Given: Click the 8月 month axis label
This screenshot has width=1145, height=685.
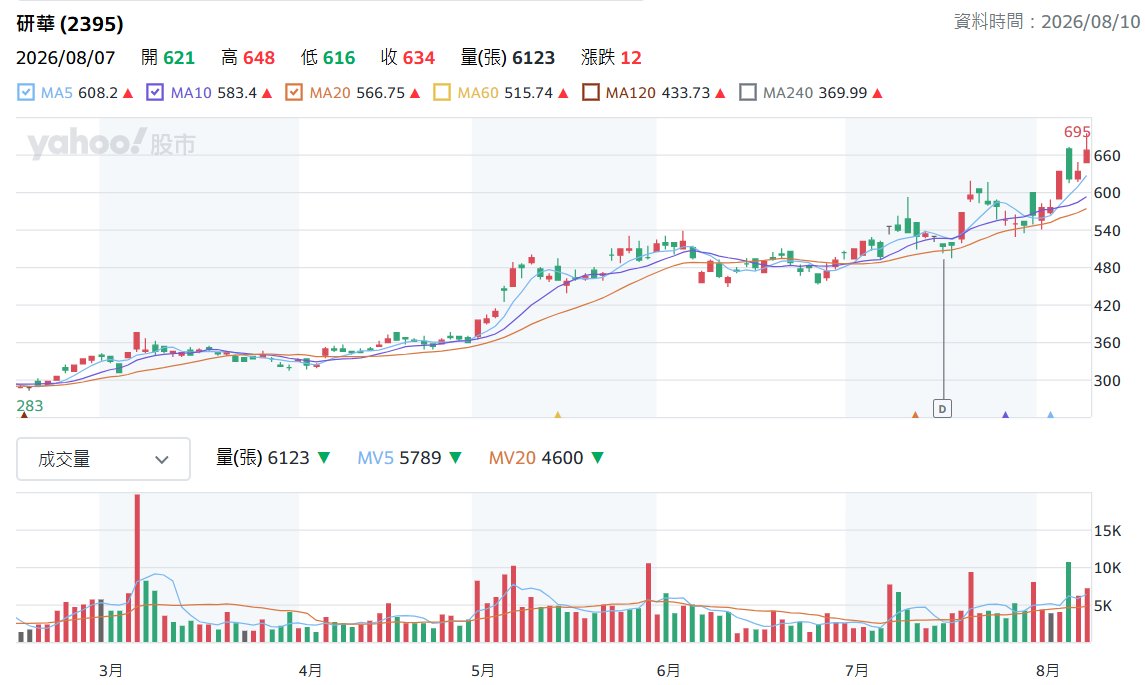Looking at the screenshot, I should 1048,670.
